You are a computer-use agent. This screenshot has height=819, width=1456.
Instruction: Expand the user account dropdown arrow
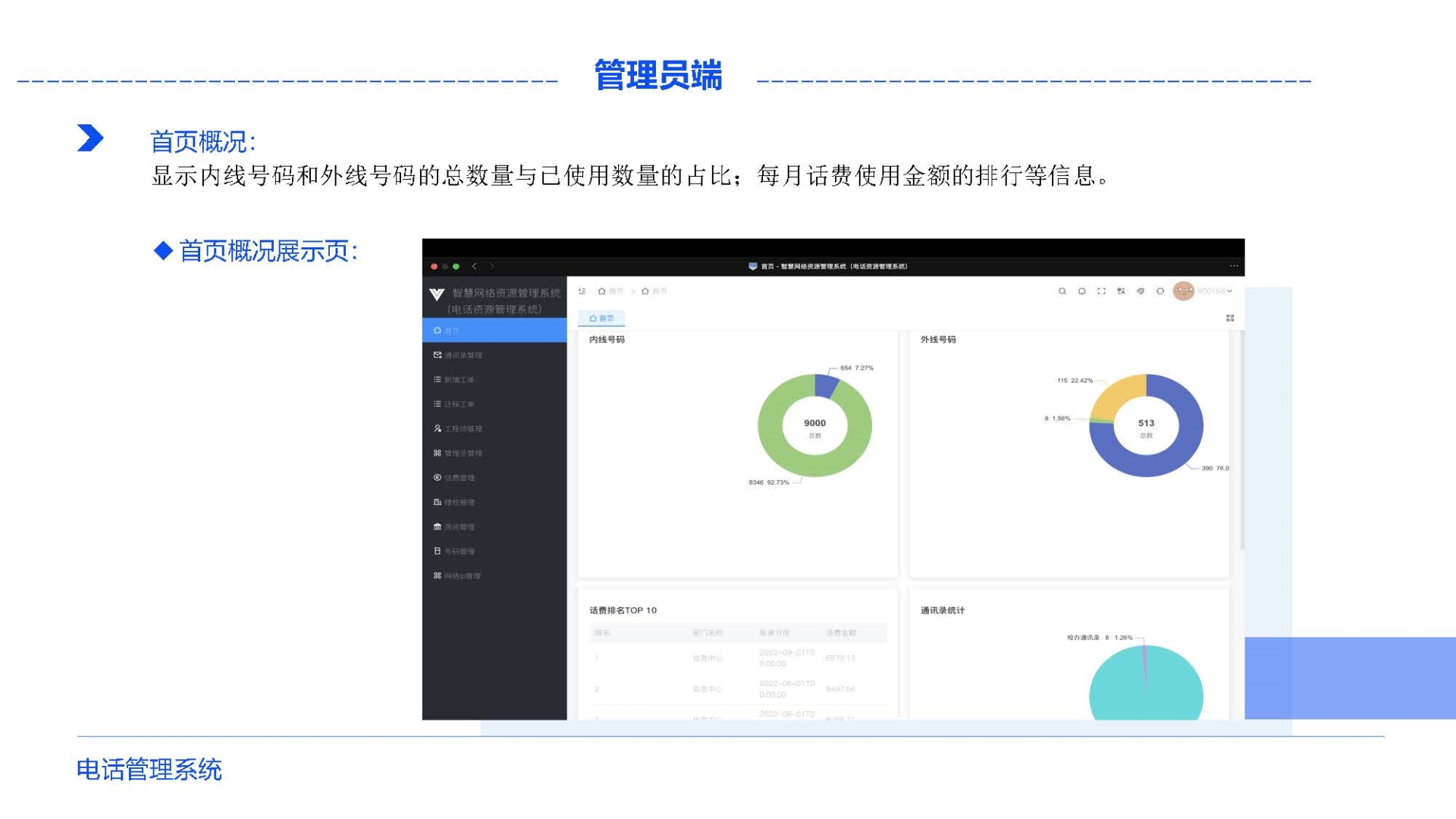(x=1230, y=291)
